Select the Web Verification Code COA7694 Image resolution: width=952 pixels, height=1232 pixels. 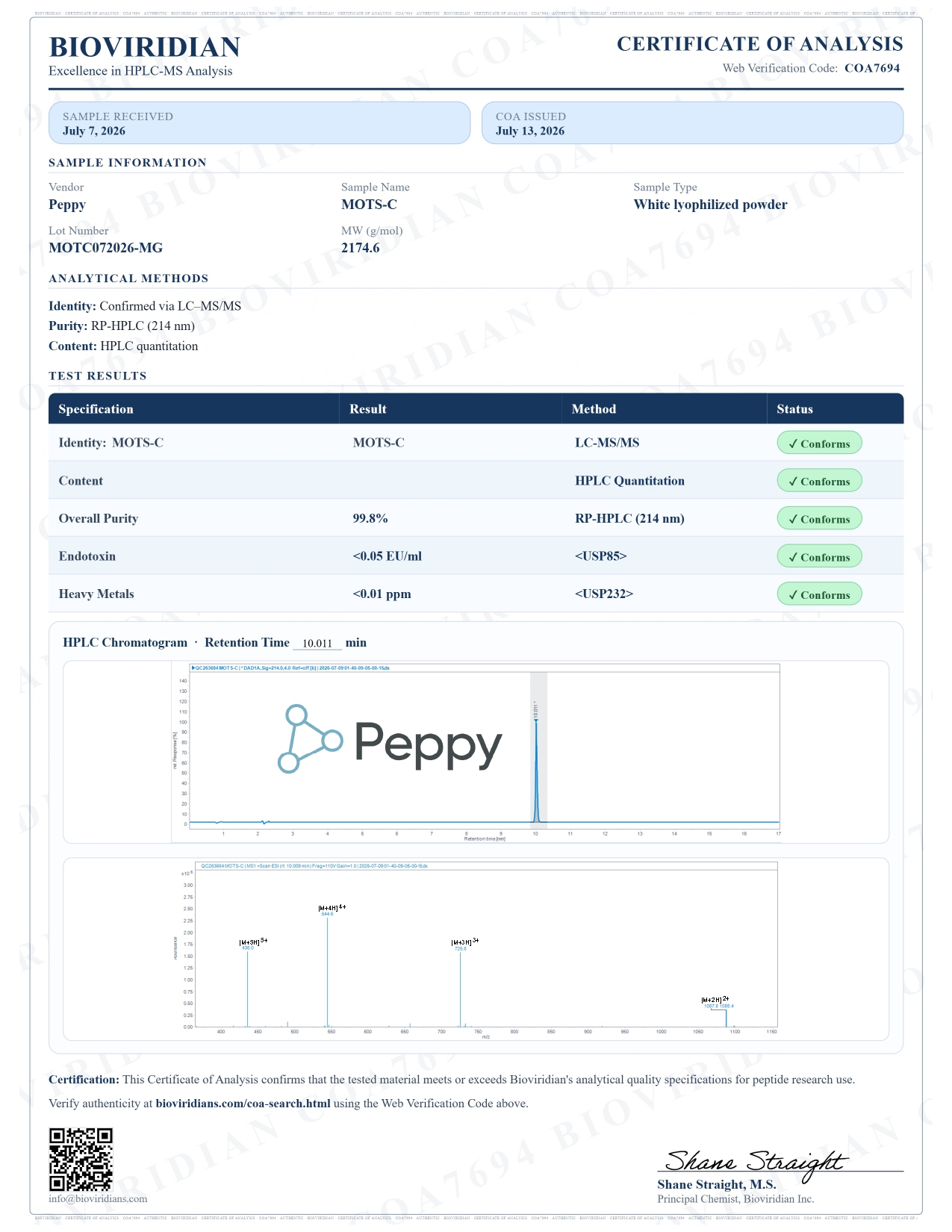(x=872, y=68)
